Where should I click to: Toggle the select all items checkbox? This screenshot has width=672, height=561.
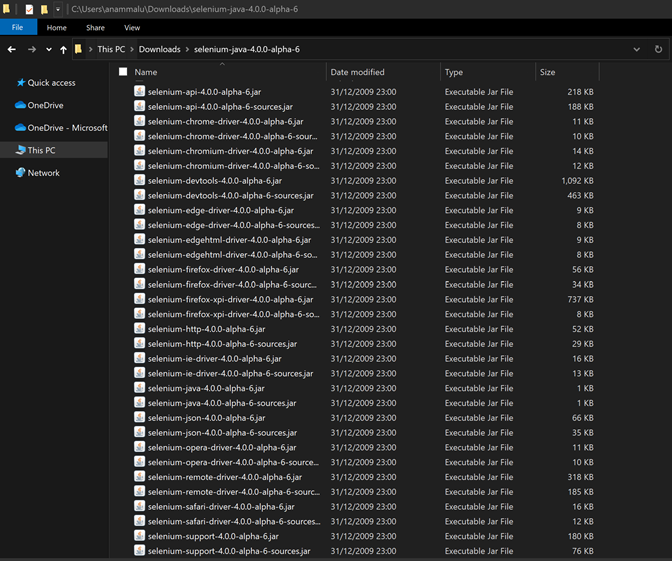(123, 72)
